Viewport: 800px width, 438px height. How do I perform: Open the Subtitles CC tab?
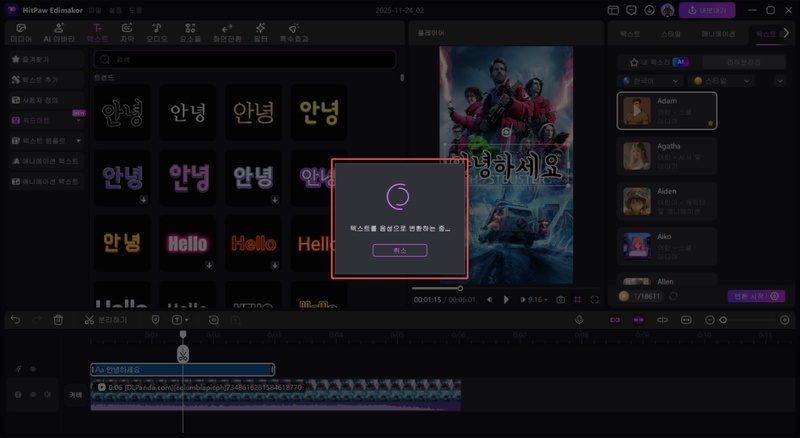[x=127, y=33]
